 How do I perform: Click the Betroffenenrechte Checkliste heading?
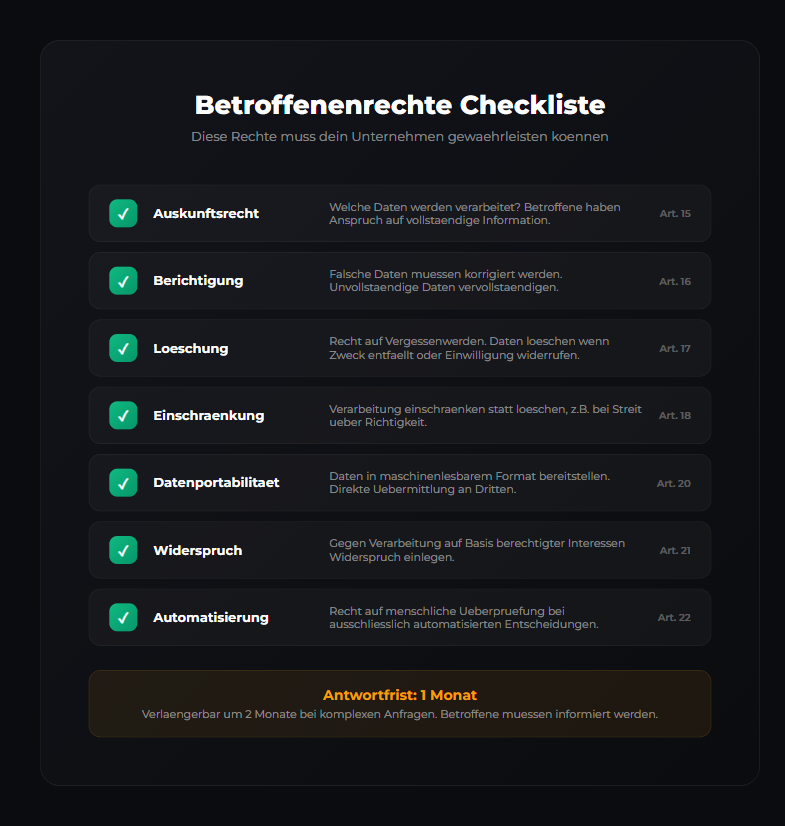tap(400, 105)
